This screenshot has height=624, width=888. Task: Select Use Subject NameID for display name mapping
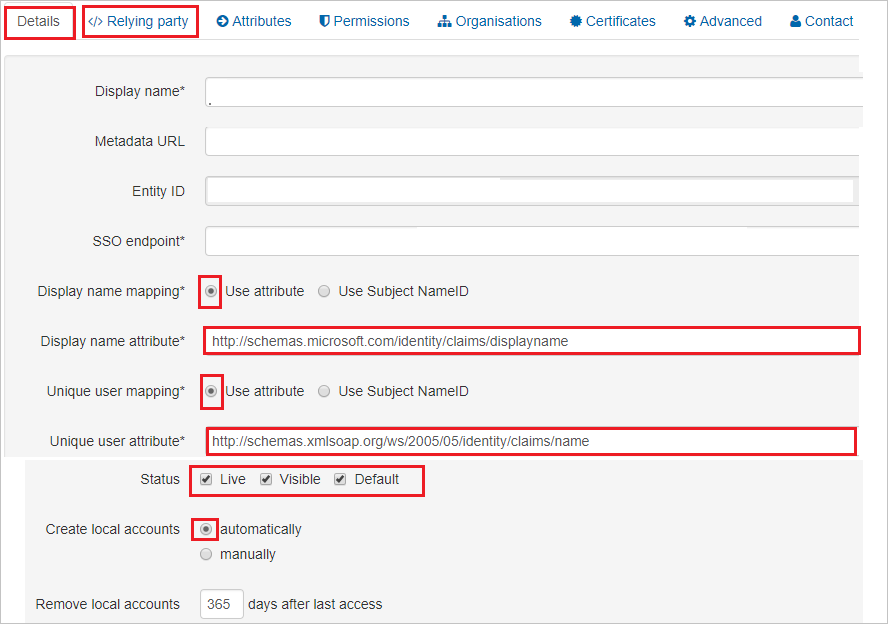click(x=323, y=291)
